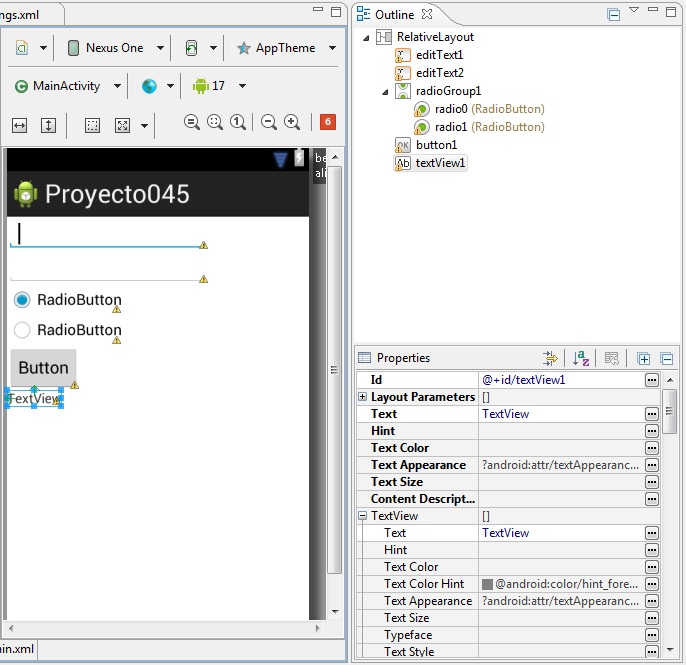
Task: Collapse all properties icon
Action: tap(666, 359)
